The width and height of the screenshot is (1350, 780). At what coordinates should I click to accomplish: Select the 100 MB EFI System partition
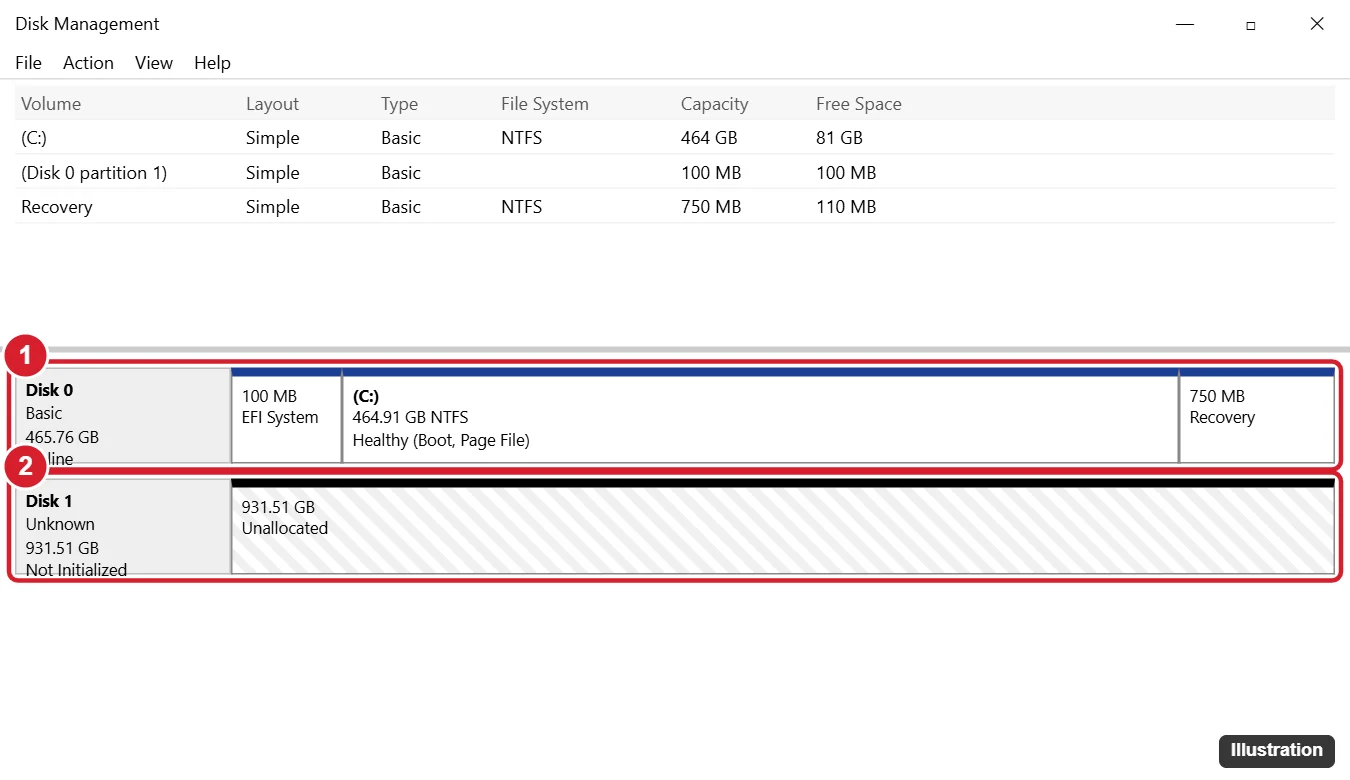pos(287,416)
